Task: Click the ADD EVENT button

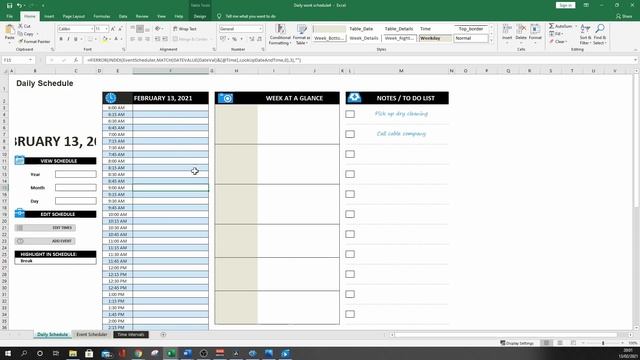Action: (45, 241)
